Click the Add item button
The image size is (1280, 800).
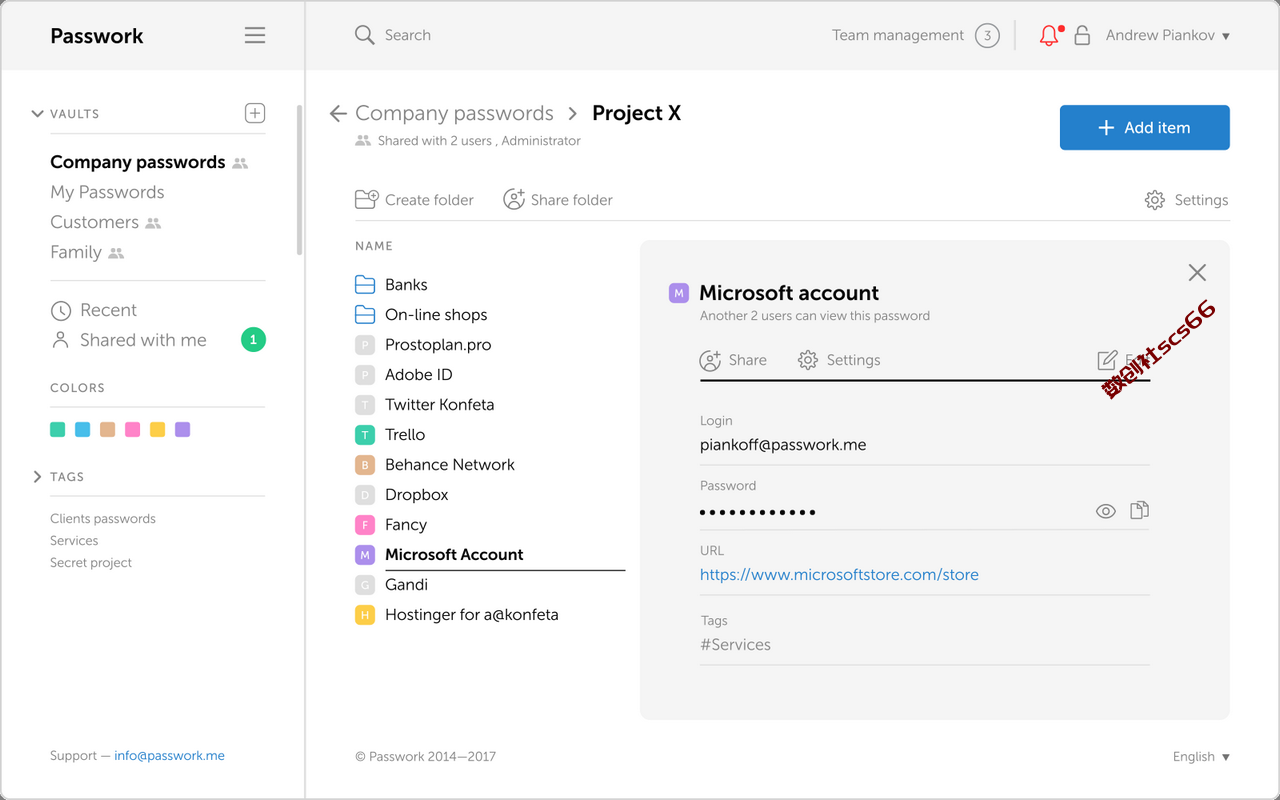coord(1145,127)
